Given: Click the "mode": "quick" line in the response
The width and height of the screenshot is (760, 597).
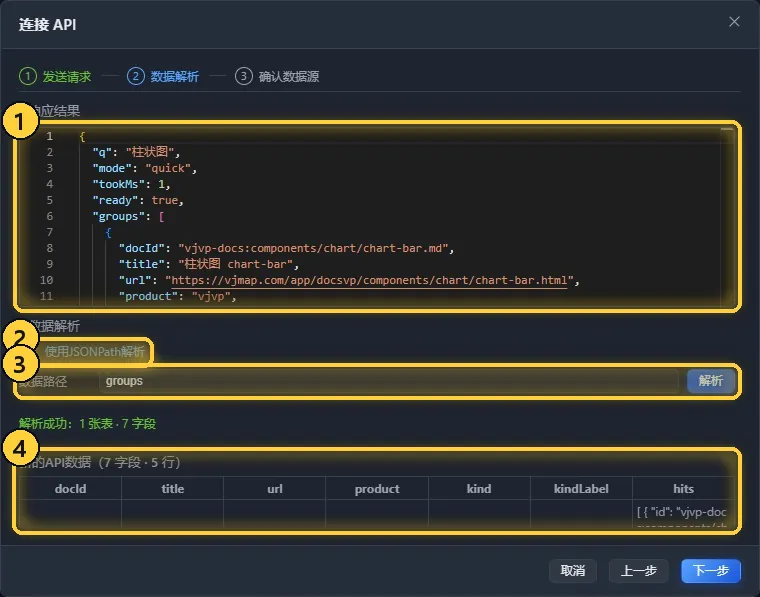Looking at the screenshot, I should 144,168.
